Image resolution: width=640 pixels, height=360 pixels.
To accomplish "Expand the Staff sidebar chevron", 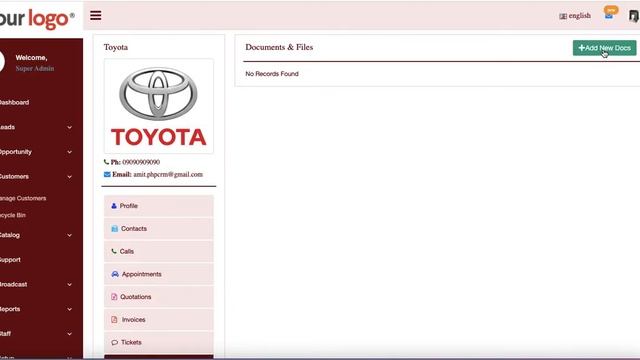I will click(x=69, y=334).
